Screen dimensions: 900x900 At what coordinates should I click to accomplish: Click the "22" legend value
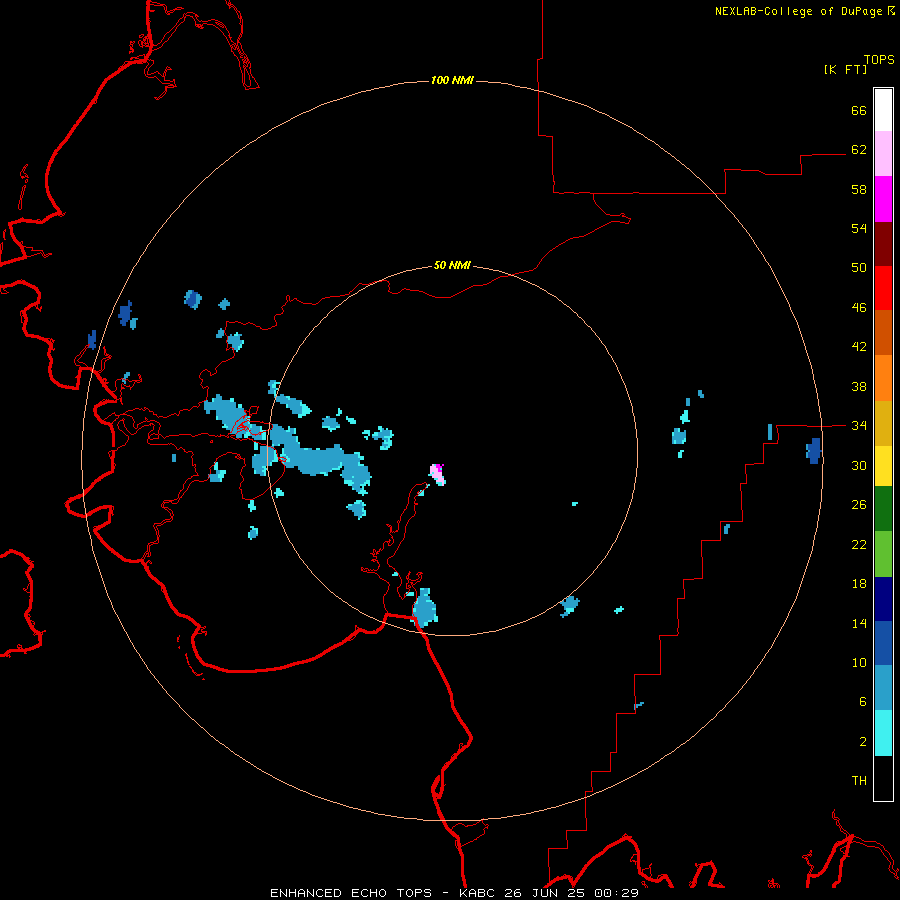tap(859, 545)
